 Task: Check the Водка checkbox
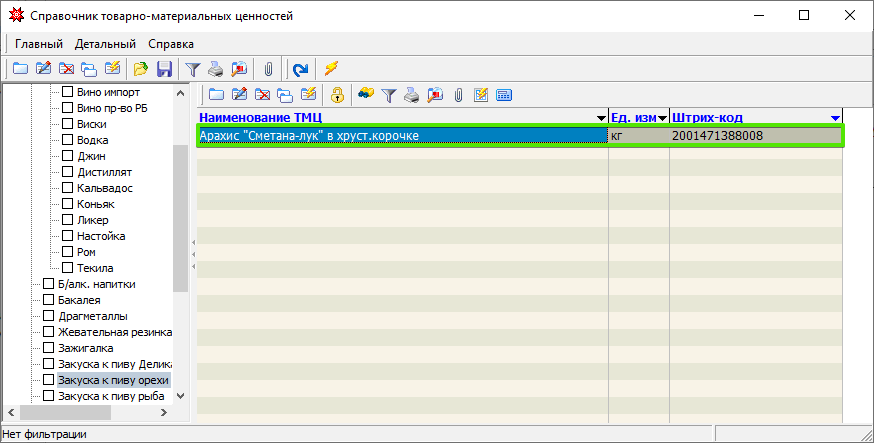pos(69,140)
